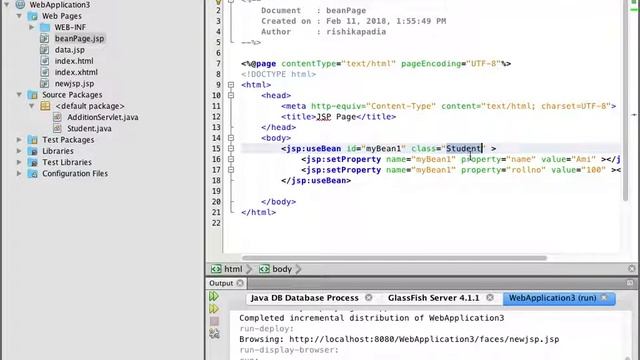The image size is (640, 360).
Task: Click the Test Packages folder icon
Action: pyautogui.click(x=33, y=140)
